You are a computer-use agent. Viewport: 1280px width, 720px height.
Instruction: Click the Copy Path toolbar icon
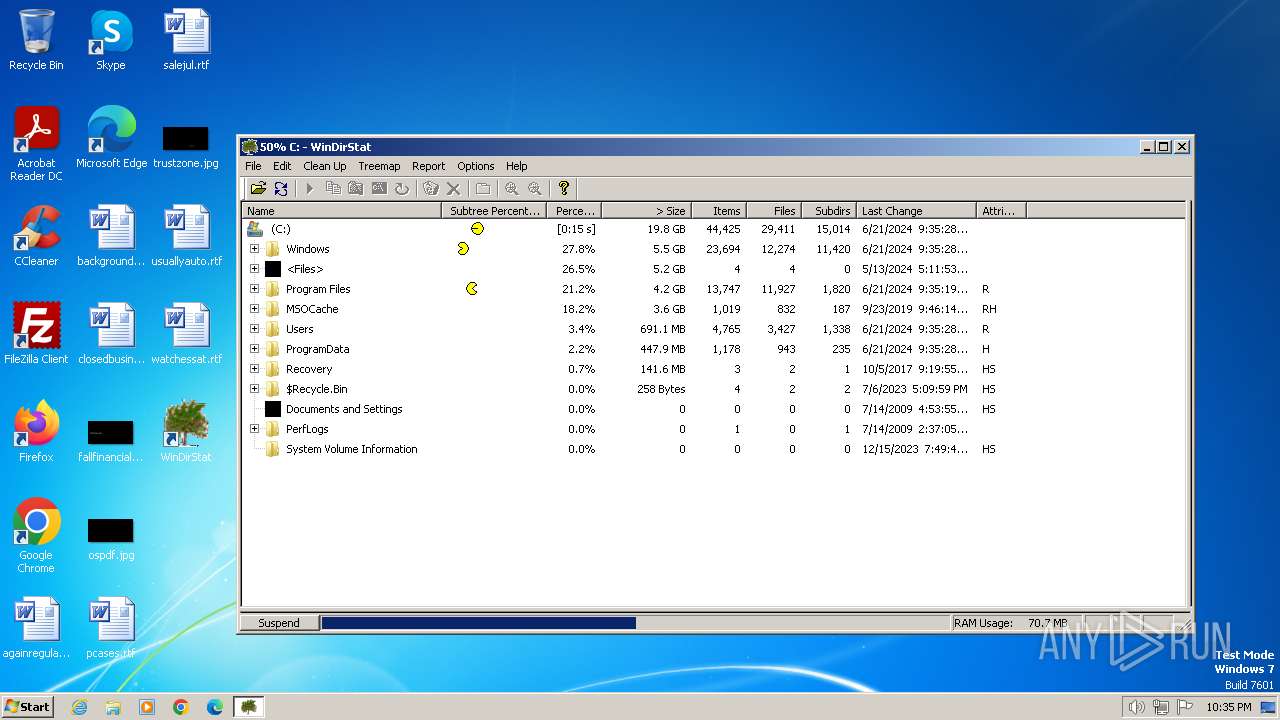333,188
